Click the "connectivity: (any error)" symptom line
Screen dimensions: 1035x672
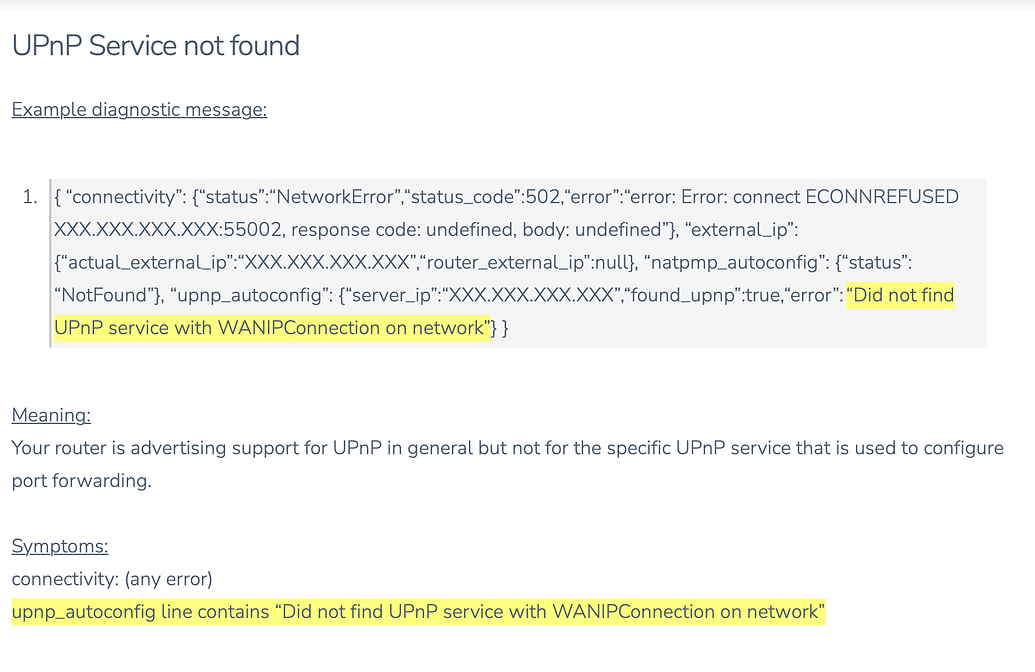click(x=112, y=579)
